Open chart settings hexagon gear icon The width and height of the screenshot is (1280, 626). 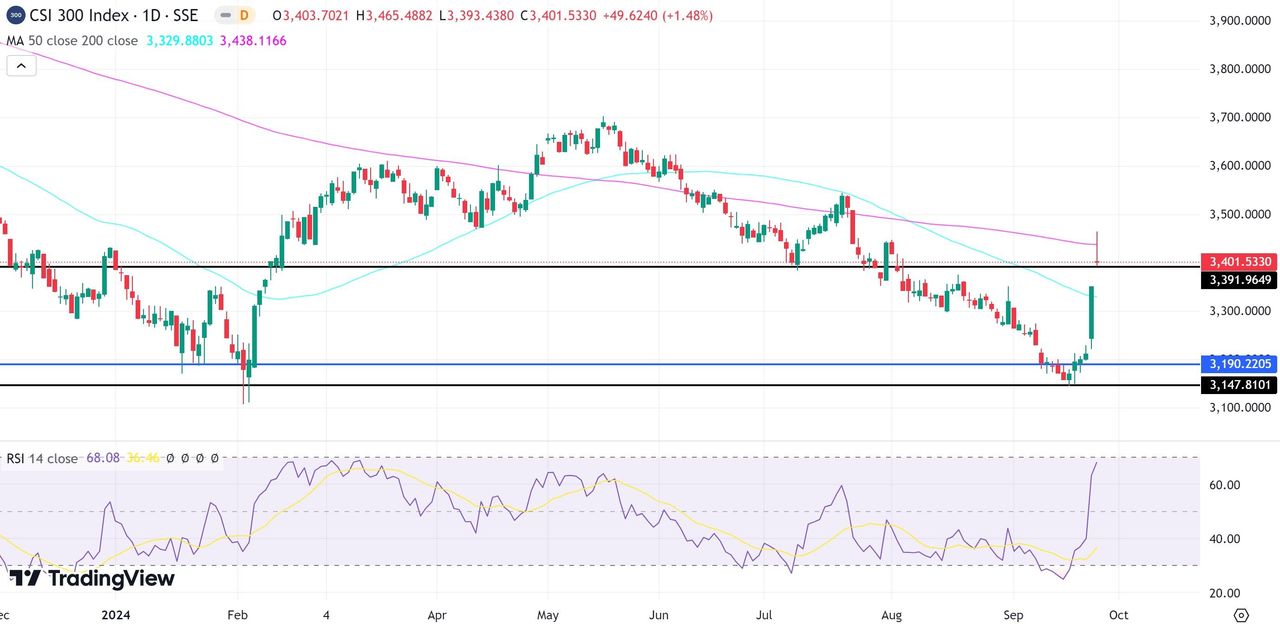coord(1241,615)
